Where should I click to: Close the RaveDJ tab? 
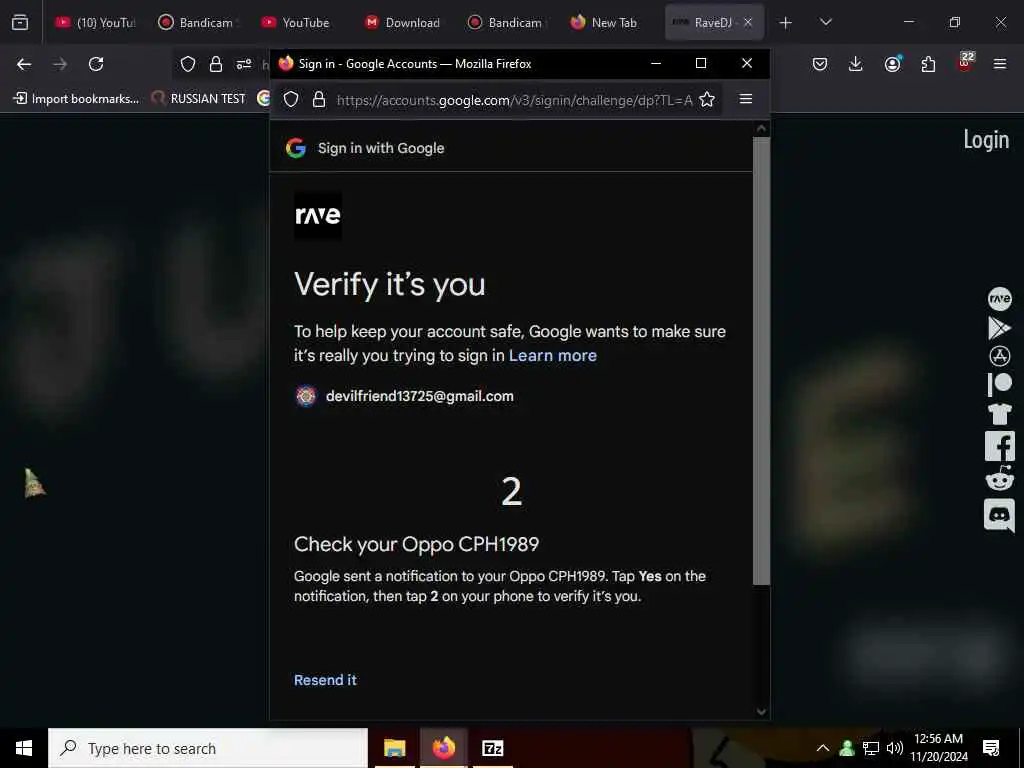point(748,22)
